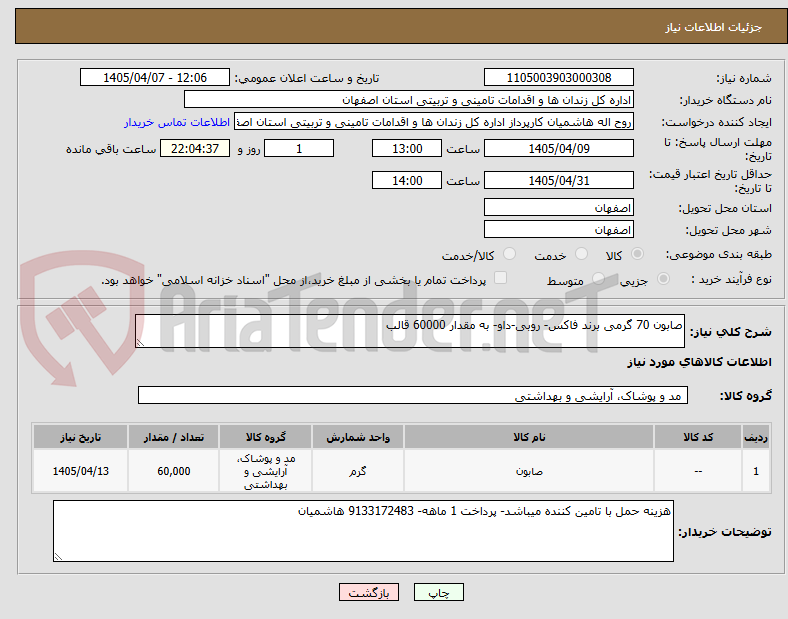Click the شرح کلی نیاز description textarea
Image resolution: width=788 pixels, height=619 pixels.
click(x=410, y=331)
